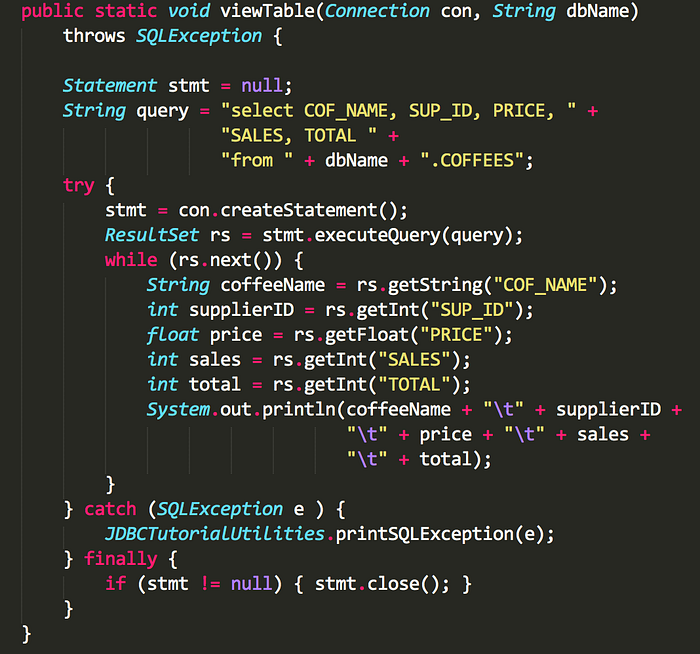Click the string "TOTAL" in getInt call
The width and height of the screenshot is (700, 654).
click(414, 385)
